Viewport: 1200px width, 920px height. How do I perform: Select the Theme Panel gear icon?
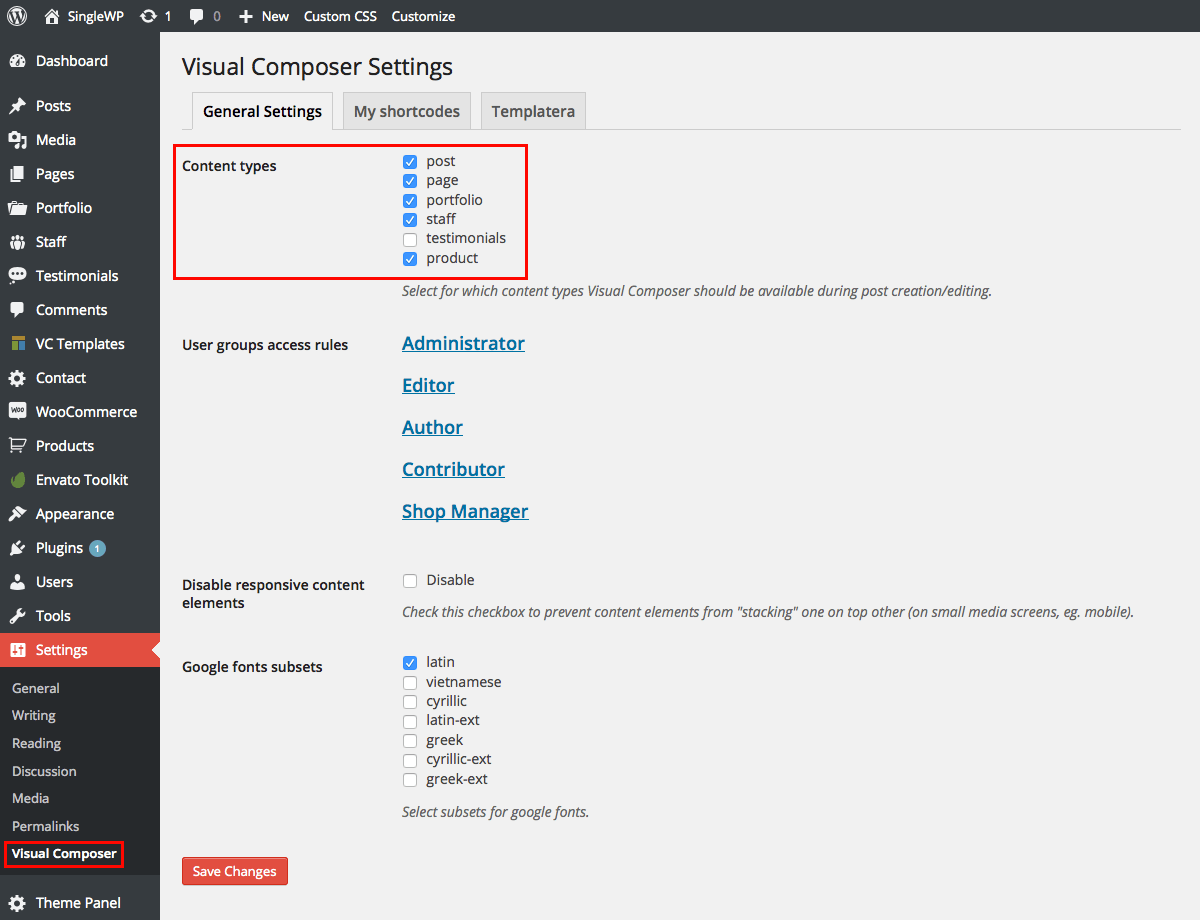(17, 902)
